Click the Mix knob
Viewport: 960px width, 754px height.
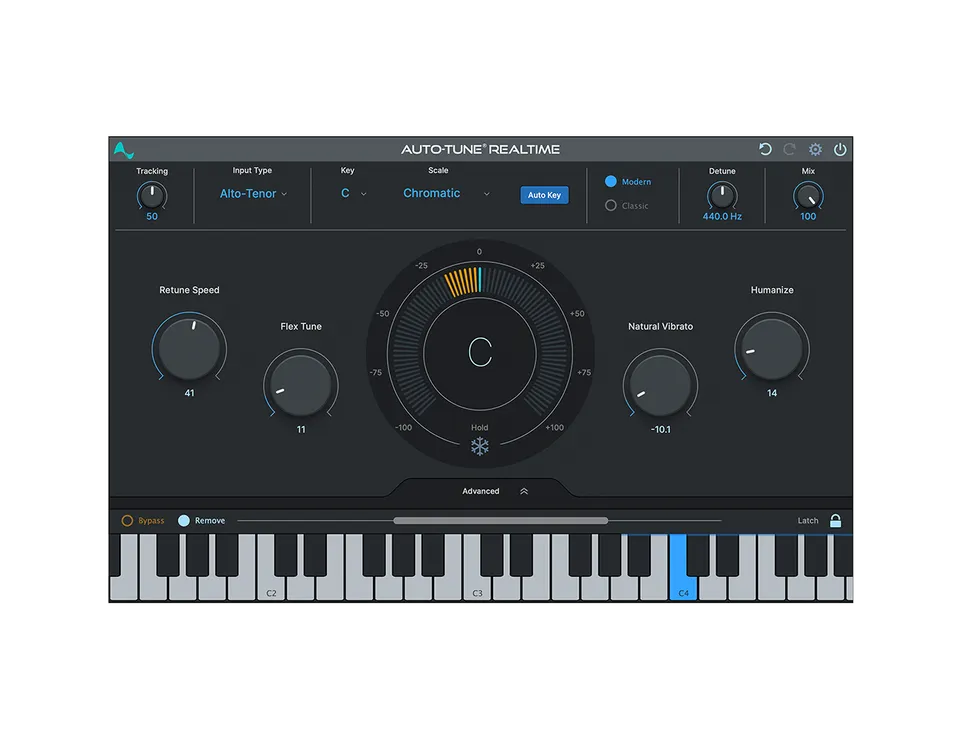click(808, 196)
